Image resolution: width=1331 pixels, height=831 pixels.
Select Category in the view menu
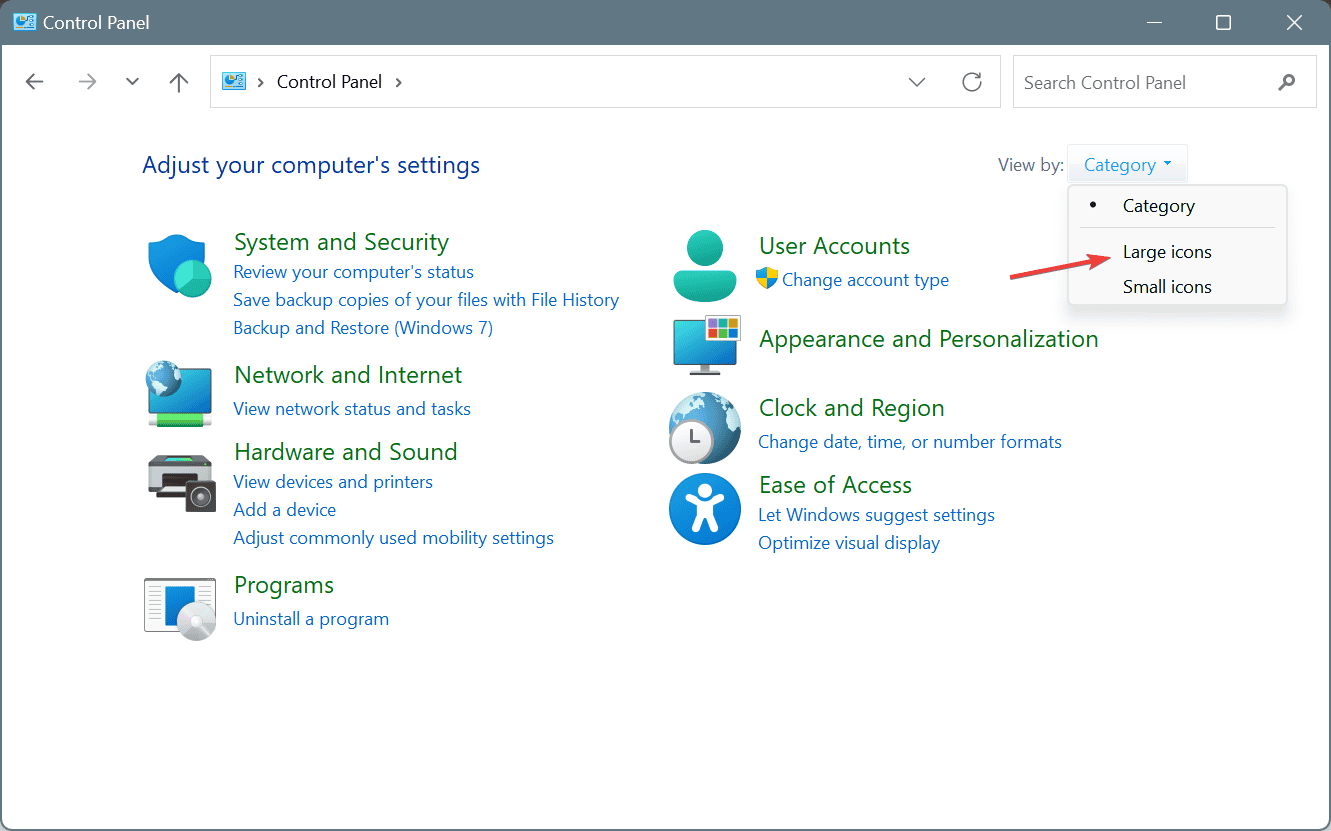pos(1177,206)
